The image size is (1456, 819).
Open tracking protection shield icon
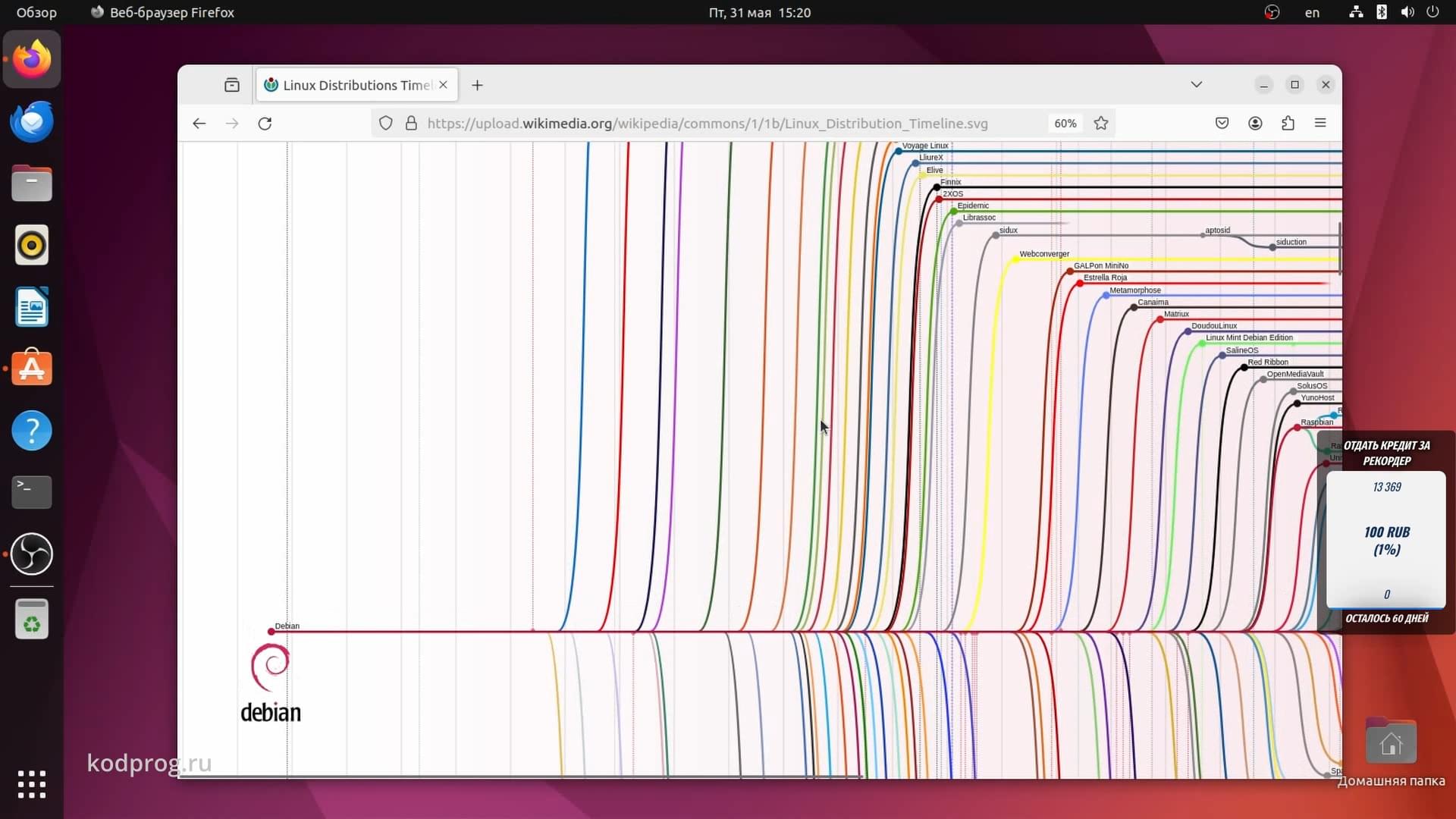[x=386, y=124]
